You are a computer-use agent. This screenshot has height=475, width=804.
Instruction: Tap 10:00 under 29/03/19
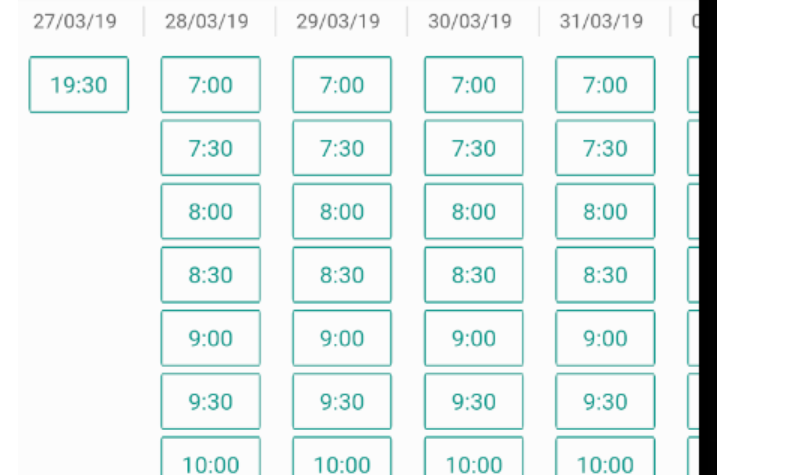coord(342,461)
